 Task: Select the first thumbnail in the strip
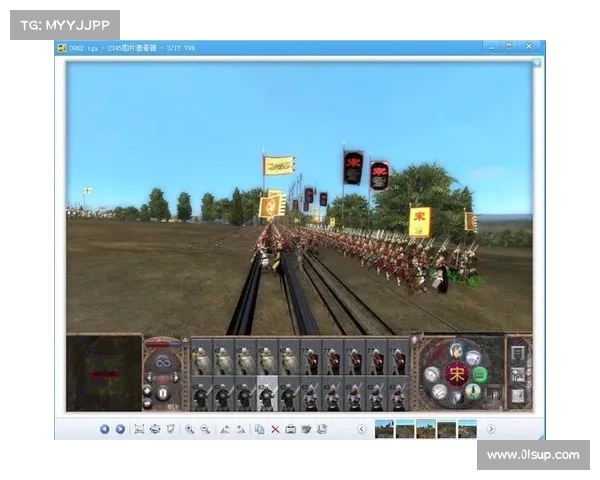(384, 429)
